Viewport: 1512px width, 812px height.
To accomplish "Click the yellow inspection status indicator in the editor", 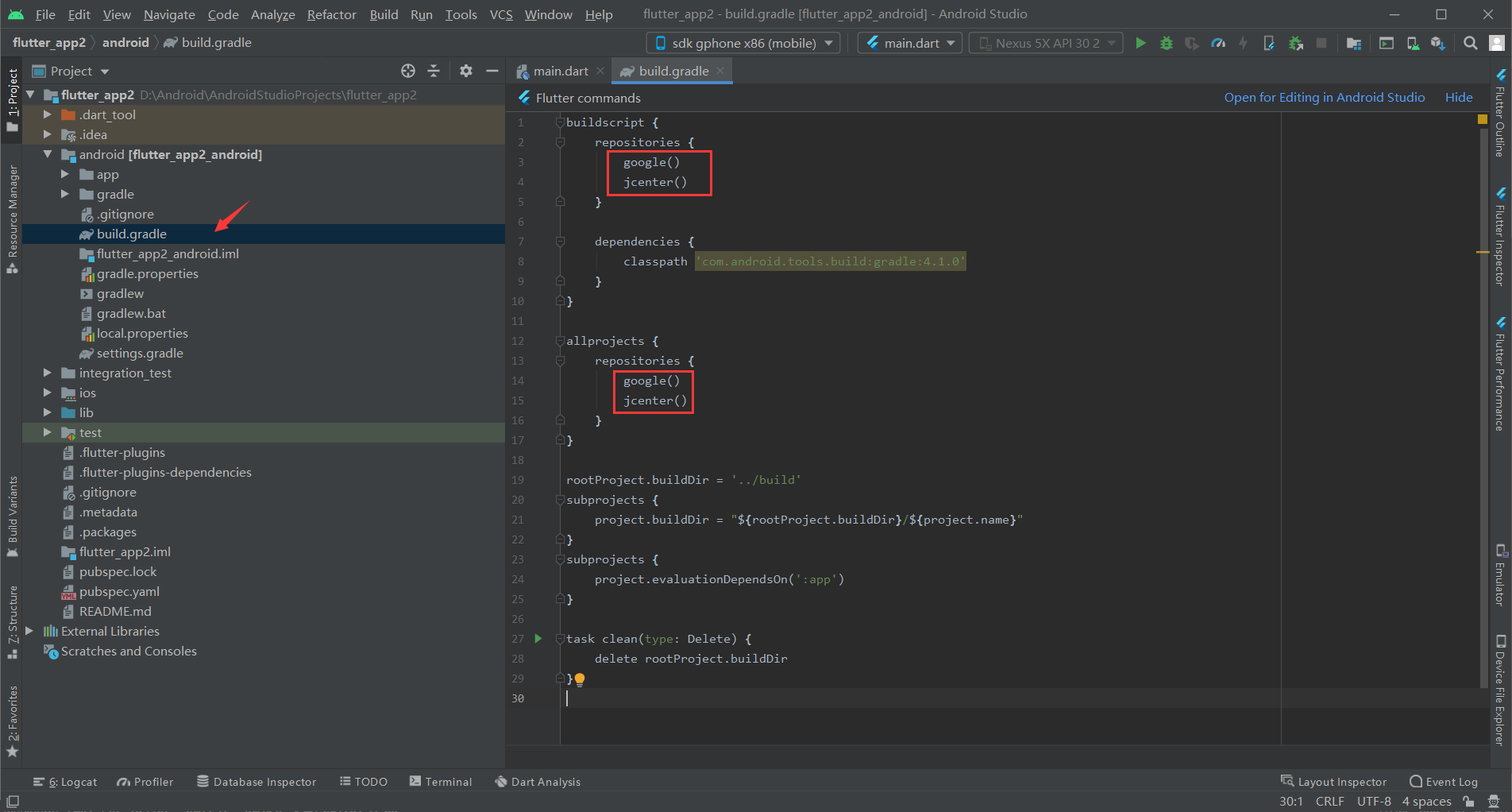I will point(1482,119).
